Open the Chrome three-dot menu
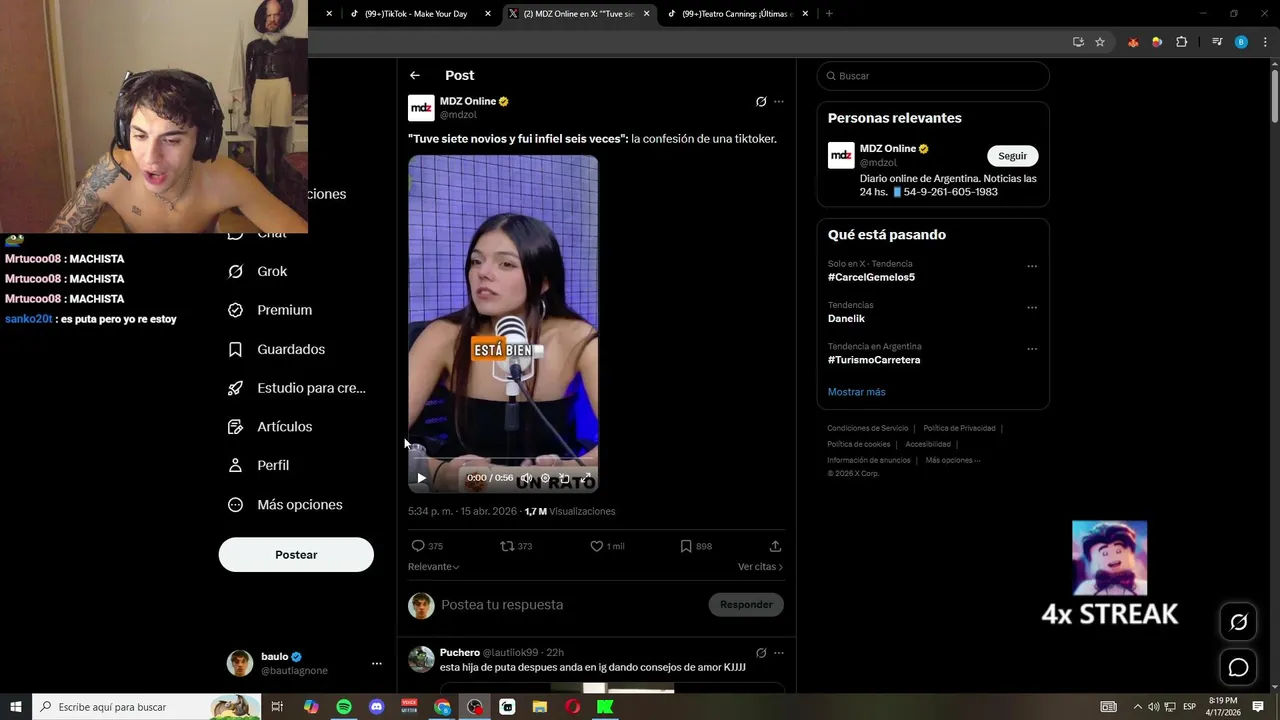 [x=1264, y=42]
